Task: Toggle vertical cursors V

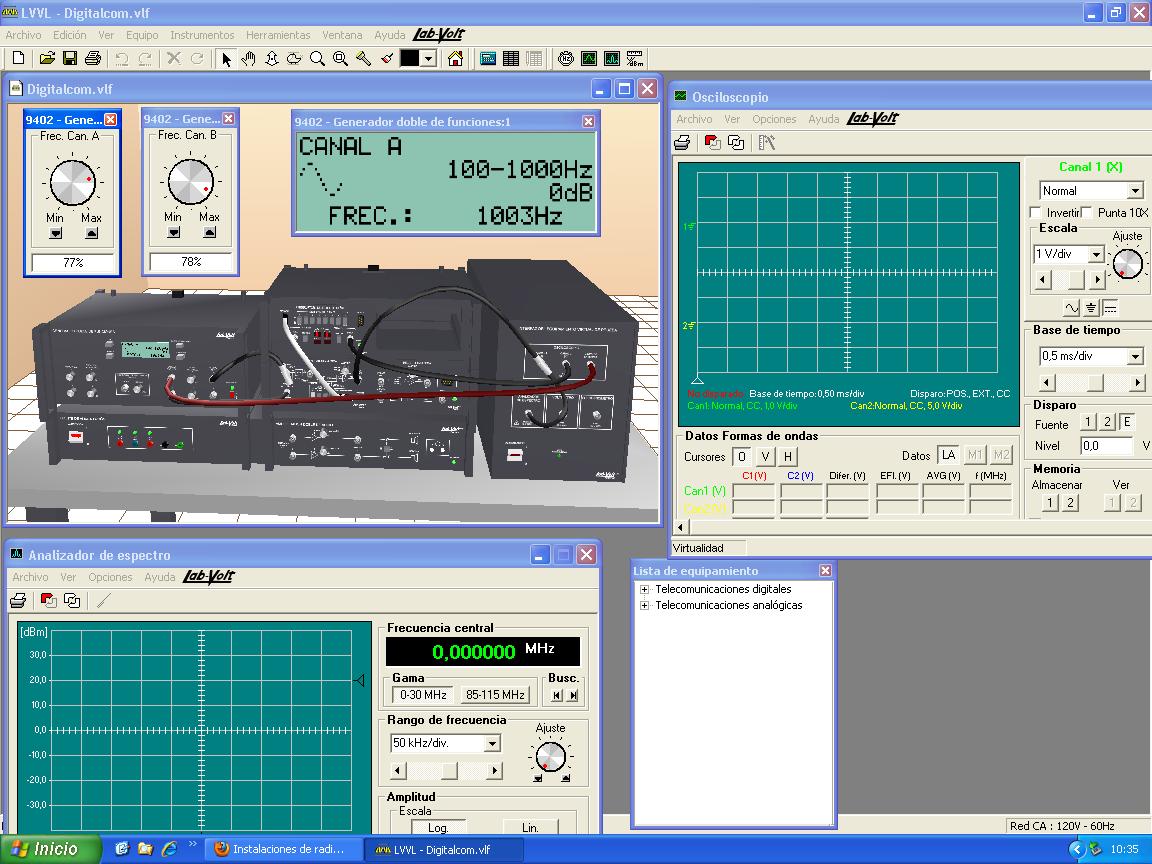Action: (x=765, y=456)
